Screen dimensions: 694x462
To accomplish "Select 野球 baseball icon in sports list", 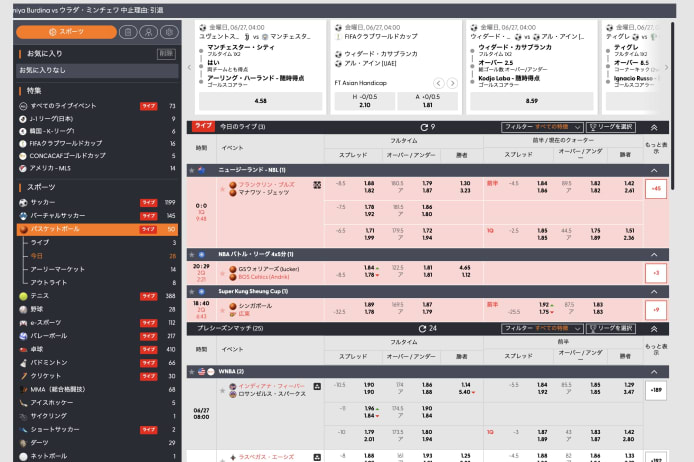I will (23, 309).
